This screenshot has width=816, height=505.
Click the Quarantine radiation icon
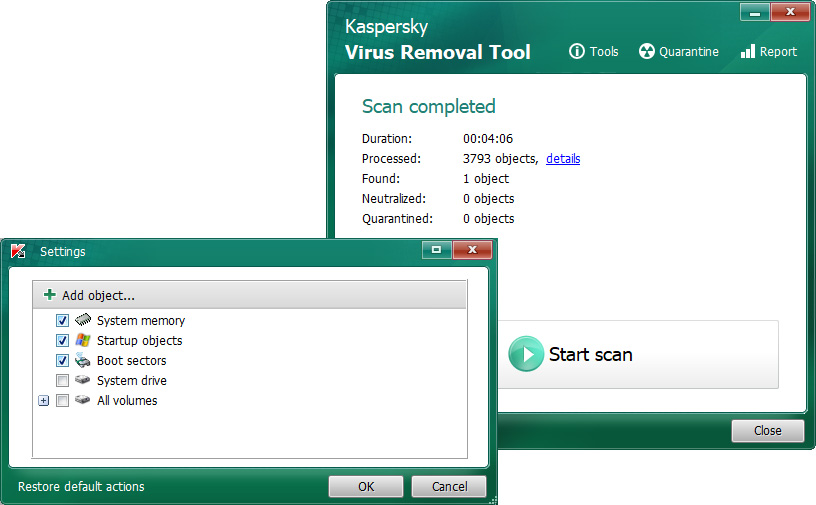[646, 51]
